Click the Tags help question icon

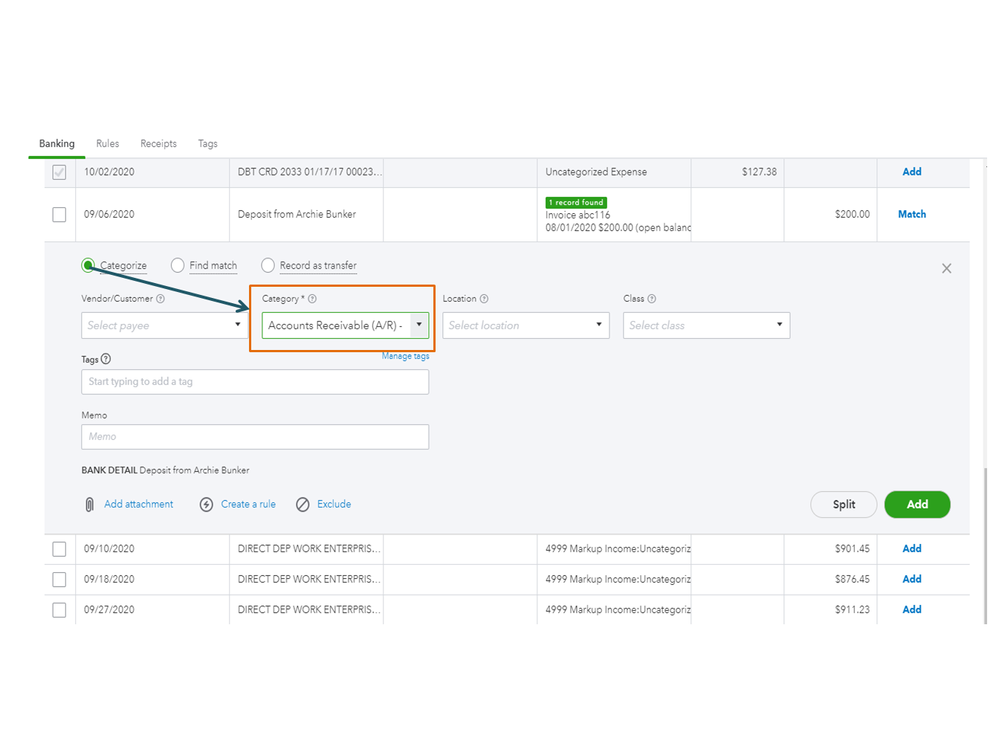pos(106,359)
